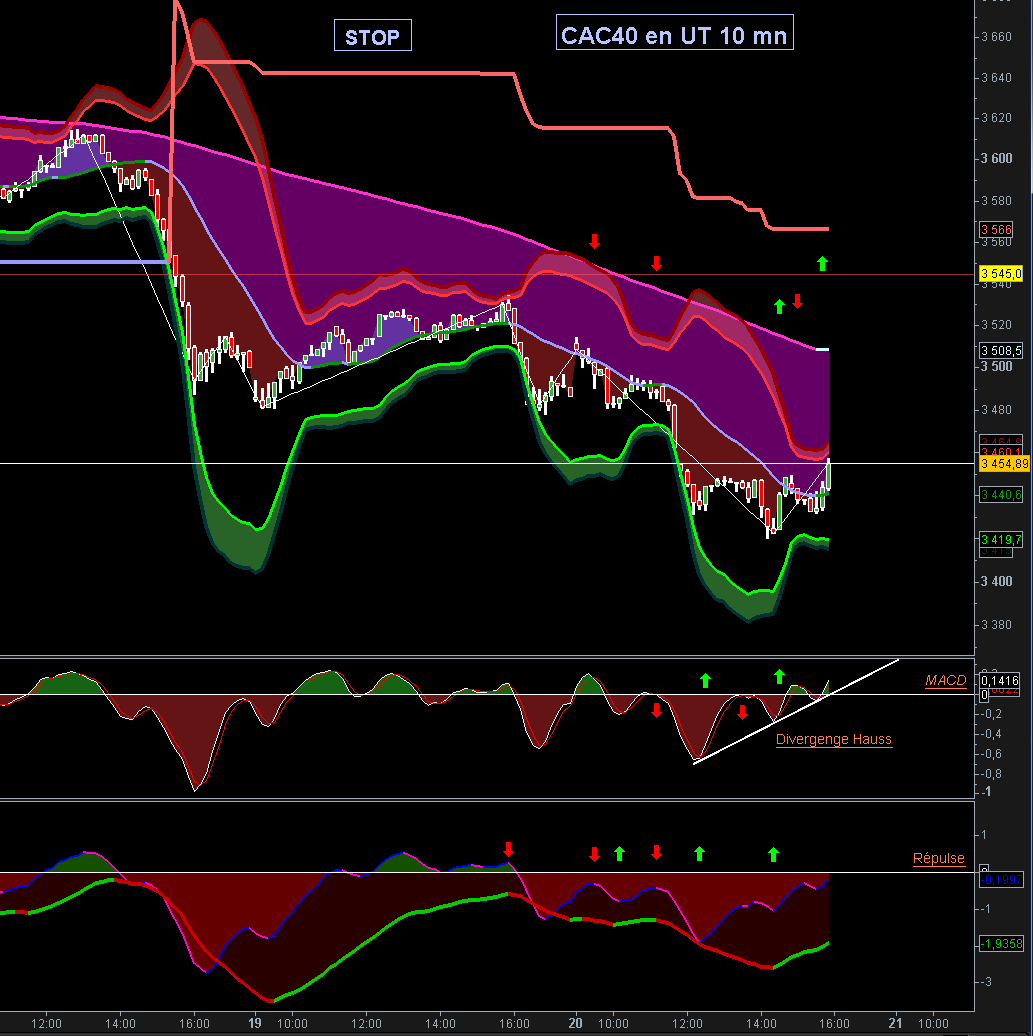The height and width of the screenshot is (1036, 1033).
Task: Click the 3 620 price axis label
Action: 996,118
